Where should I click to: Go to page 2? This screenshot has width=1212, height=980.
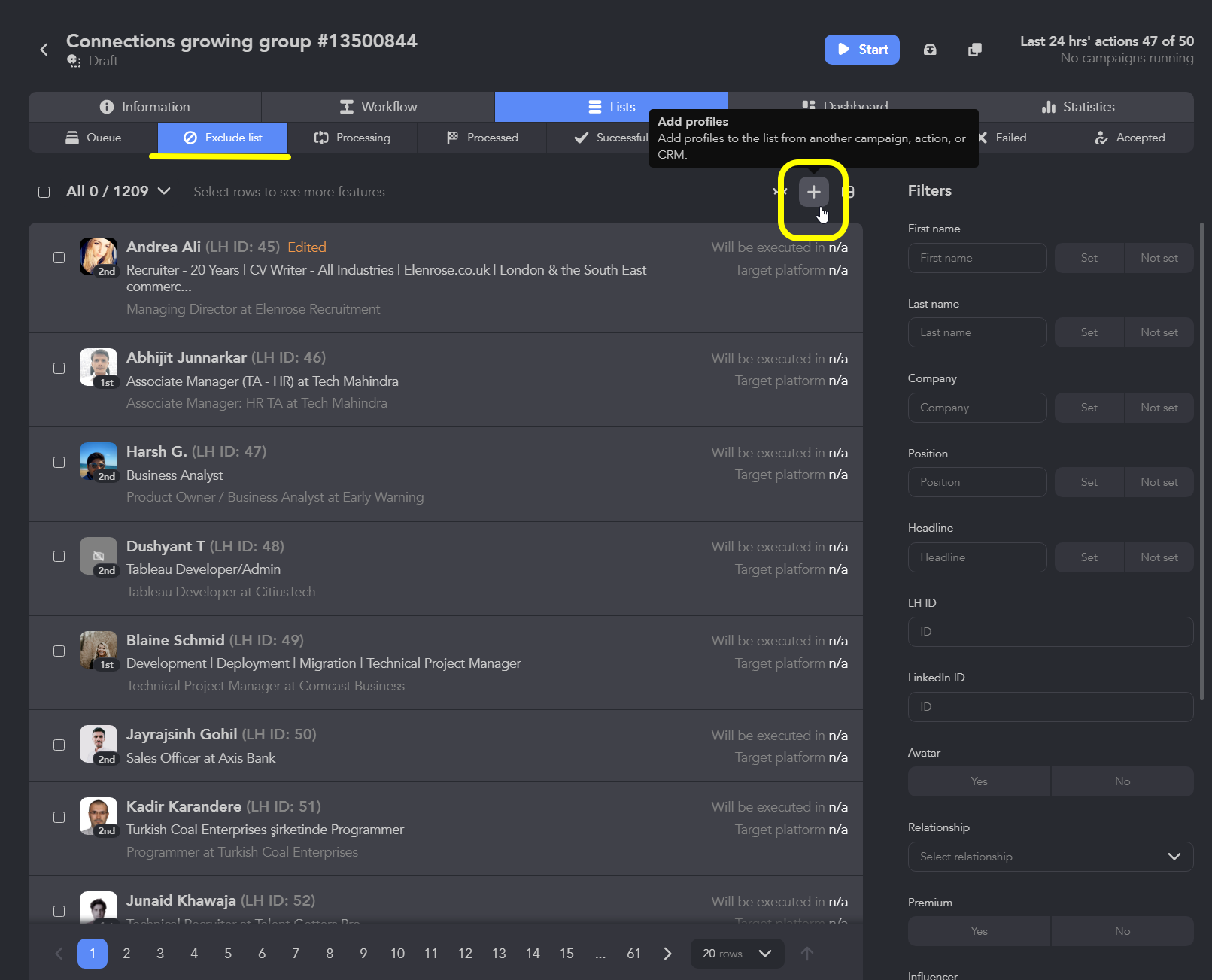126,954
